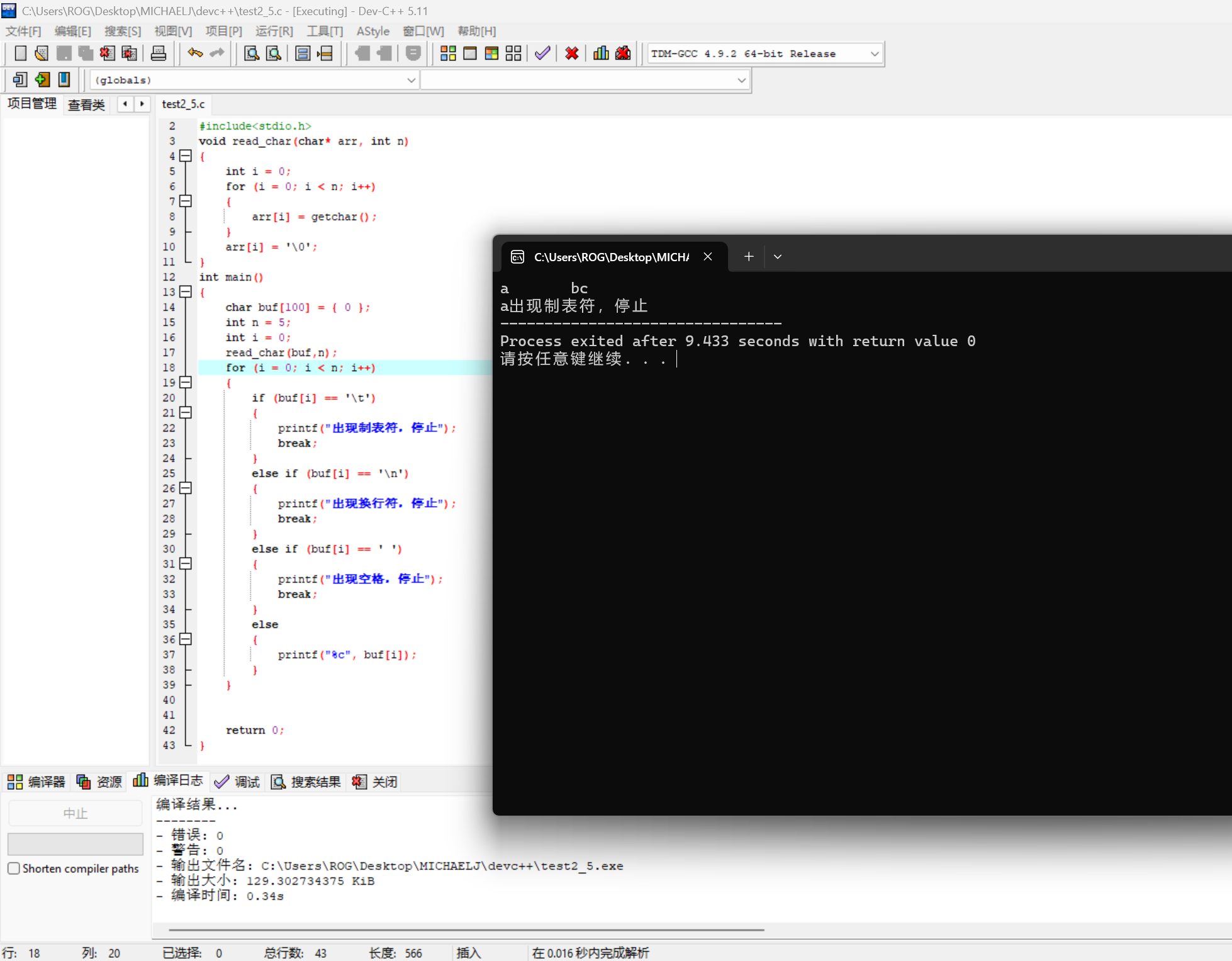
Task: Click the 关闭 close panel button
Action: point(375,782)
